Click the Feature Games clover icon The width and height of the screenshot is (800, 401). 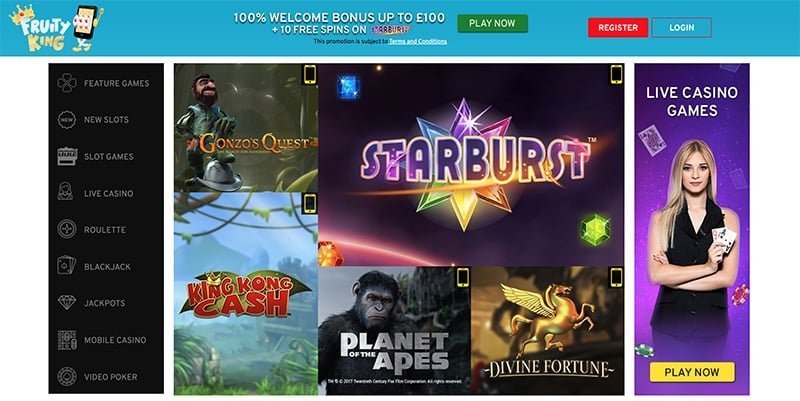tap(67, 83)
